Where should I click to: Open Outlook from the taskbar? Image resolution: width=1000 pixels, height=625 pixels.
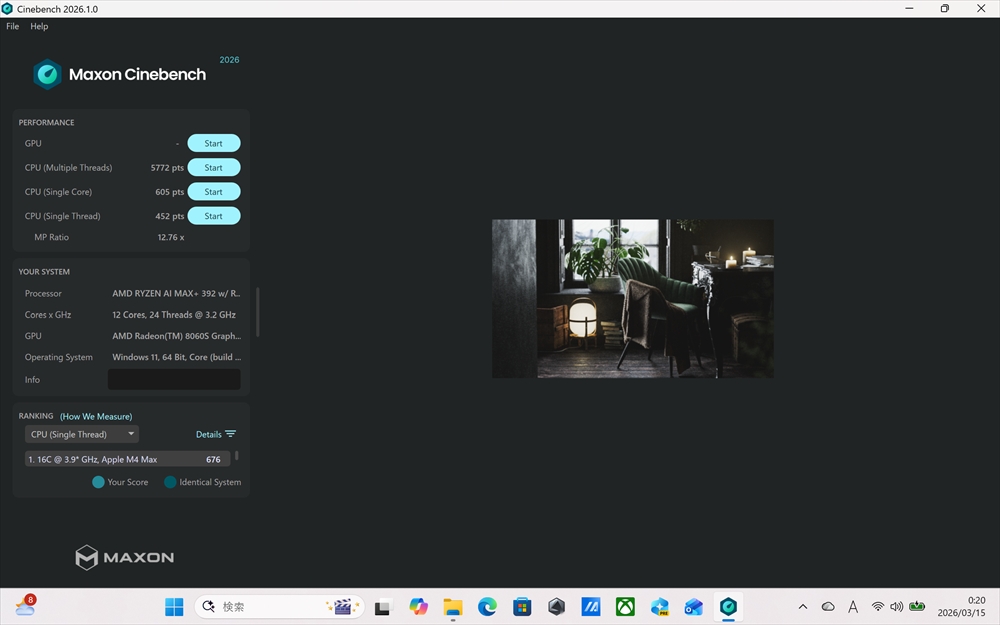(694, 607)
